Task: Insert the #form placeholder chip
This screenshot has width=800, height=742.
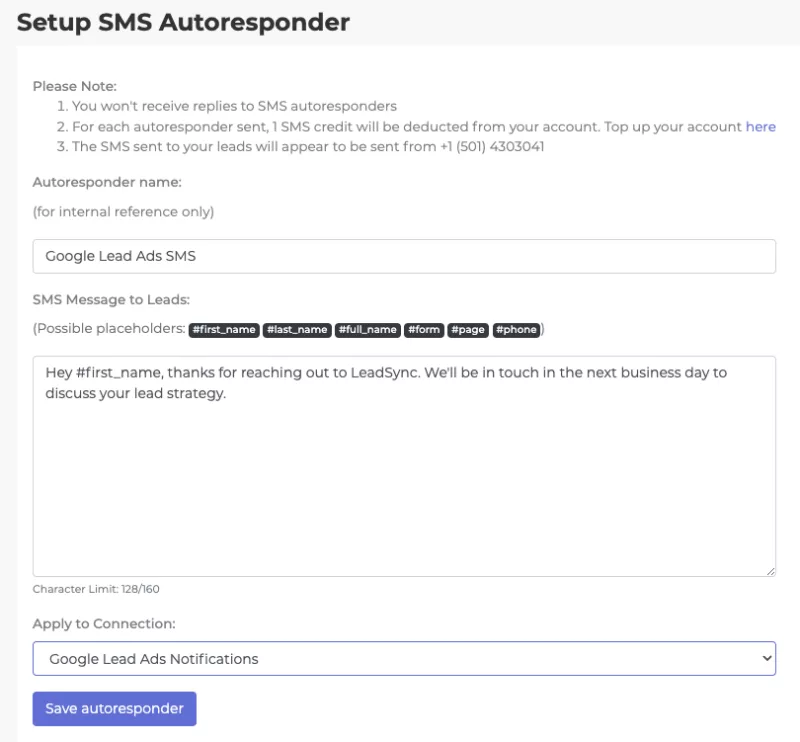Action: [x=423, y=329]
